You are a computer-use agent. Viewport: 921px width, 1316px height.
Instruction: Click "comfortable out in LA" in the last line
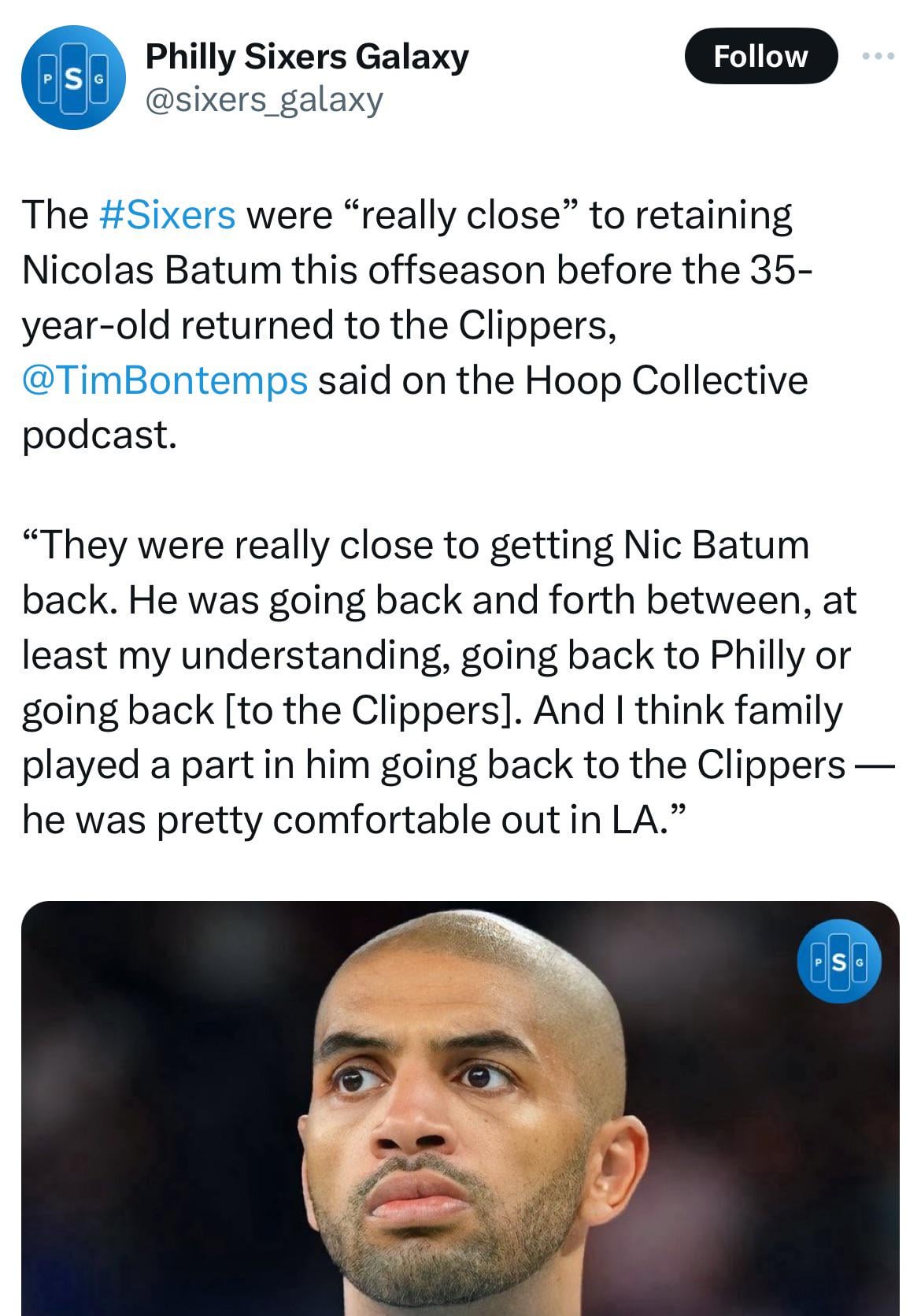463,820
